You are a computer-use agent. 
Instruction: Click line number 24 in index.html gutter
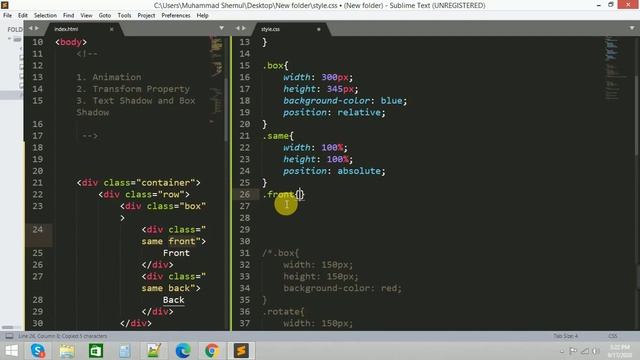pos(38,229)
